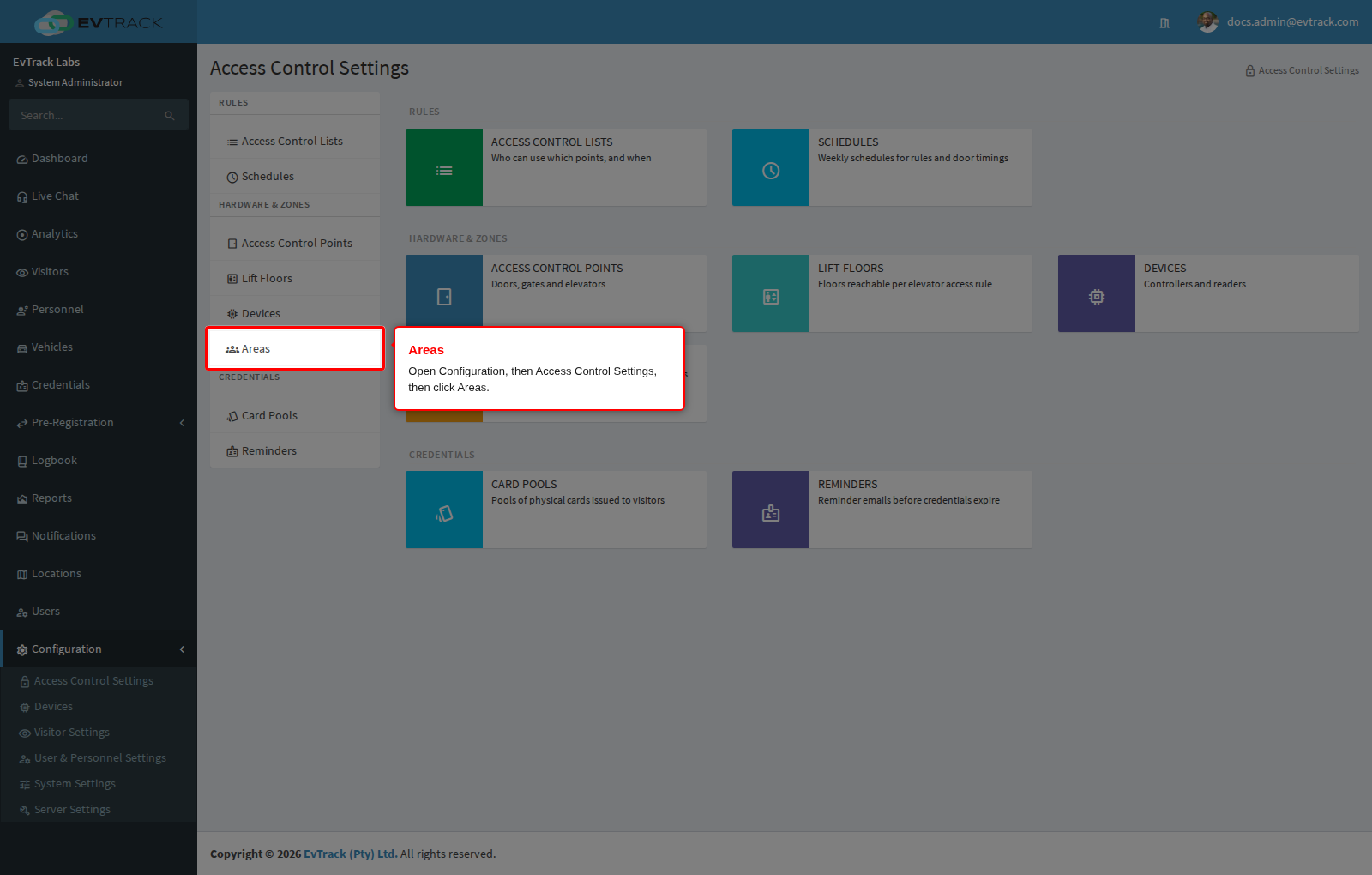Screen dimensions: 1372x875
Task: Select Schedules in the settings list
Action: click(295, 177)
